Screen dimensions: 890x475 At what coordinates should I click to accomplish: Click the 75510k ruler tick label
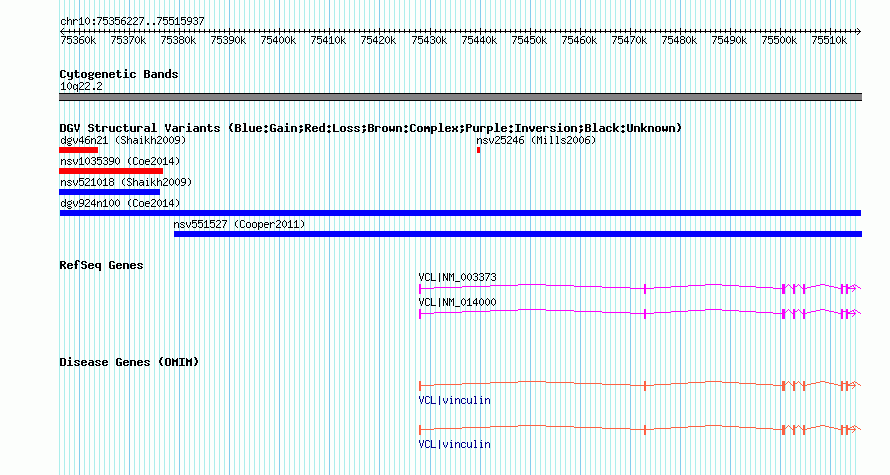(829, 40)
